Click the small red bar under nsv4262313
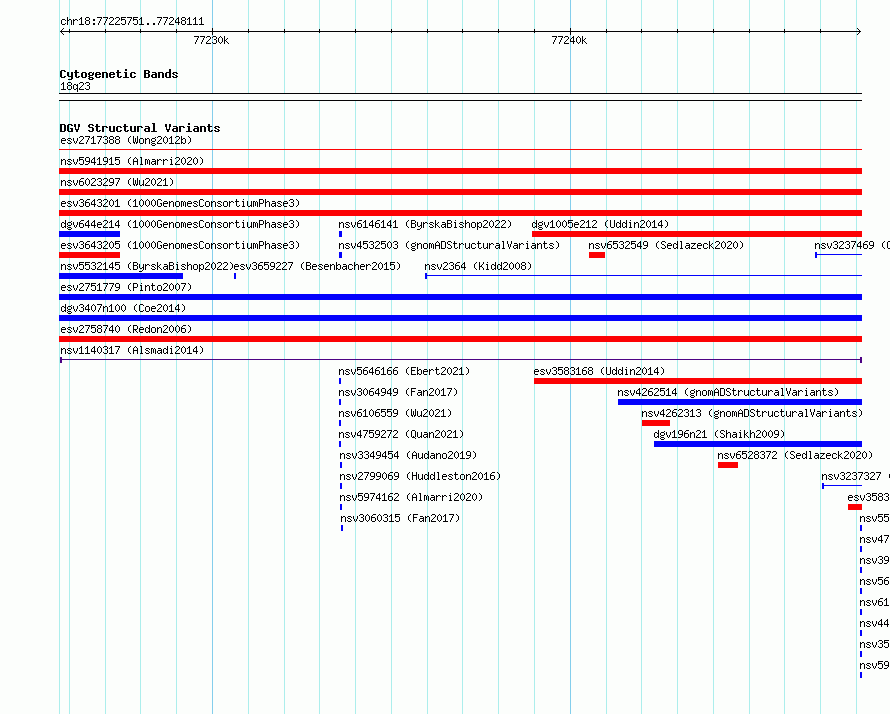The height and width of the screenshot is (714, 890). click(x=656, y=423)
